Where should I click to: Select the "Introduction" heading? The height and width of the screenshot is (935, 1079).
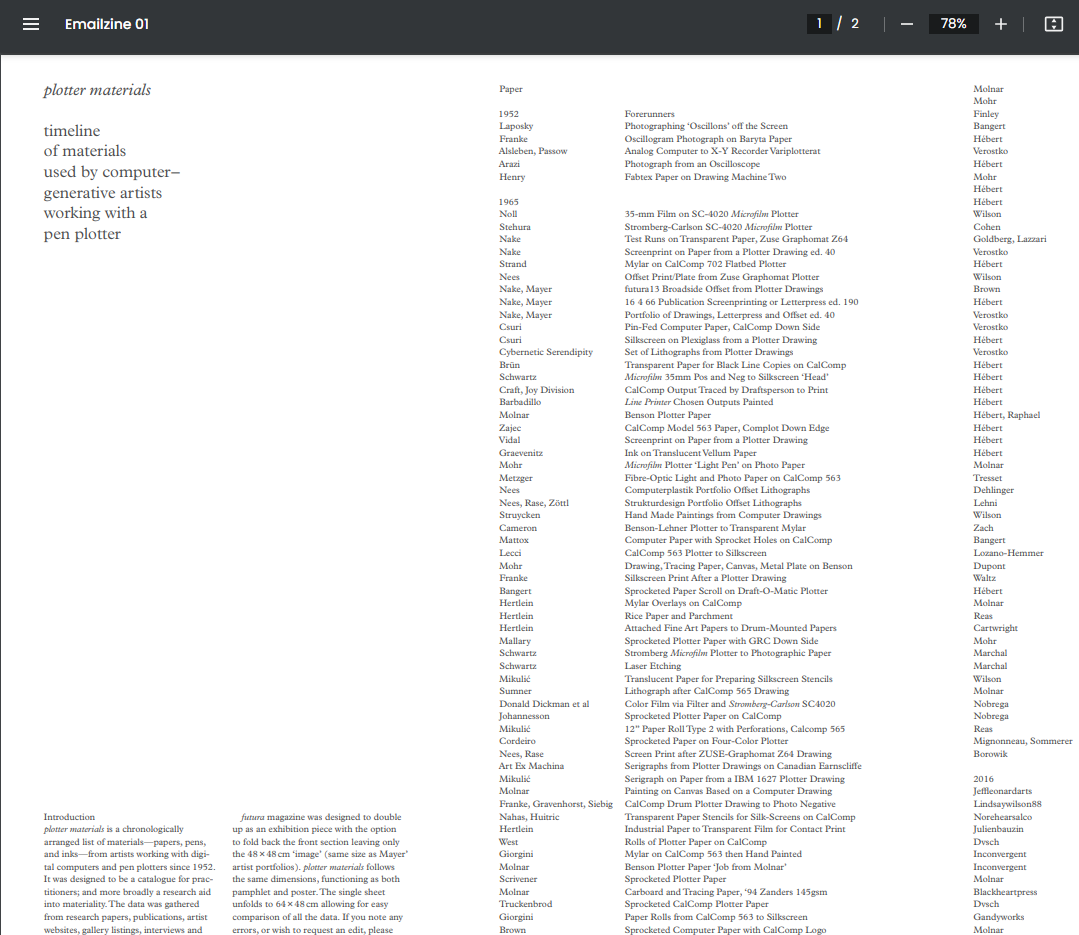coord(70,817)
